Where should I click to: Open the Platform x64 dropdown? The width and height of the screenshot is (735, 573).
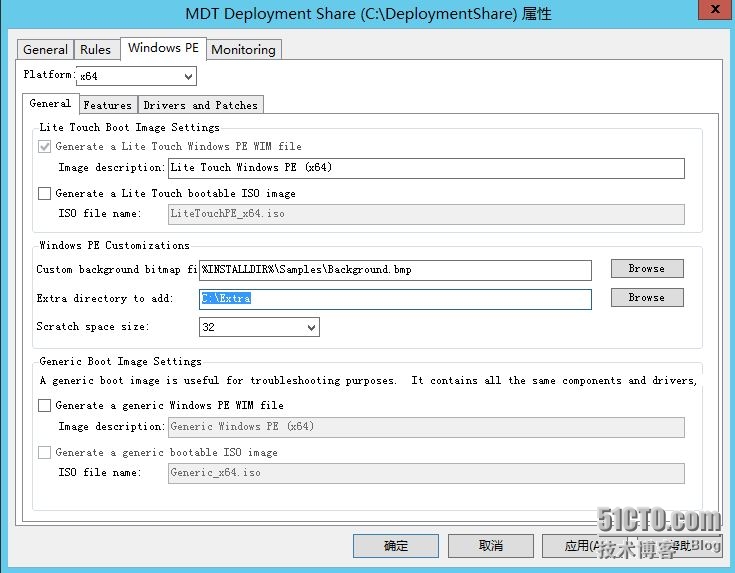point(136,76)
